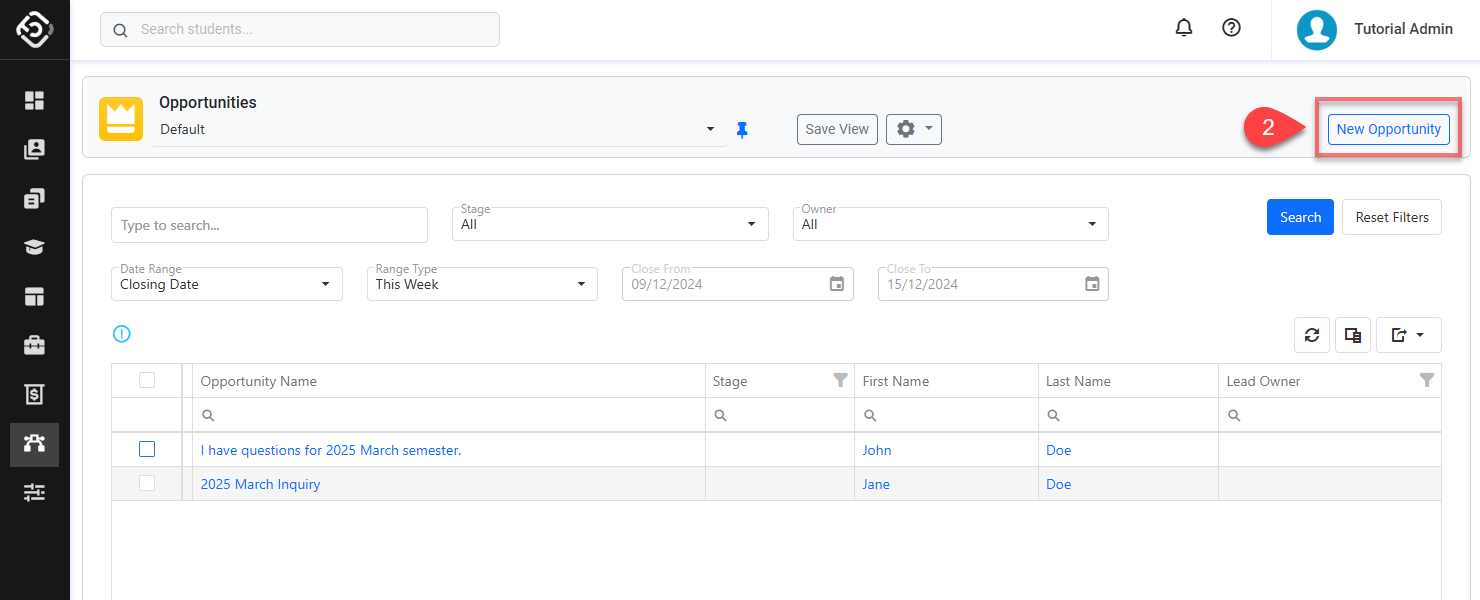Open the gear settings dropdown button

tap(913, 129)
